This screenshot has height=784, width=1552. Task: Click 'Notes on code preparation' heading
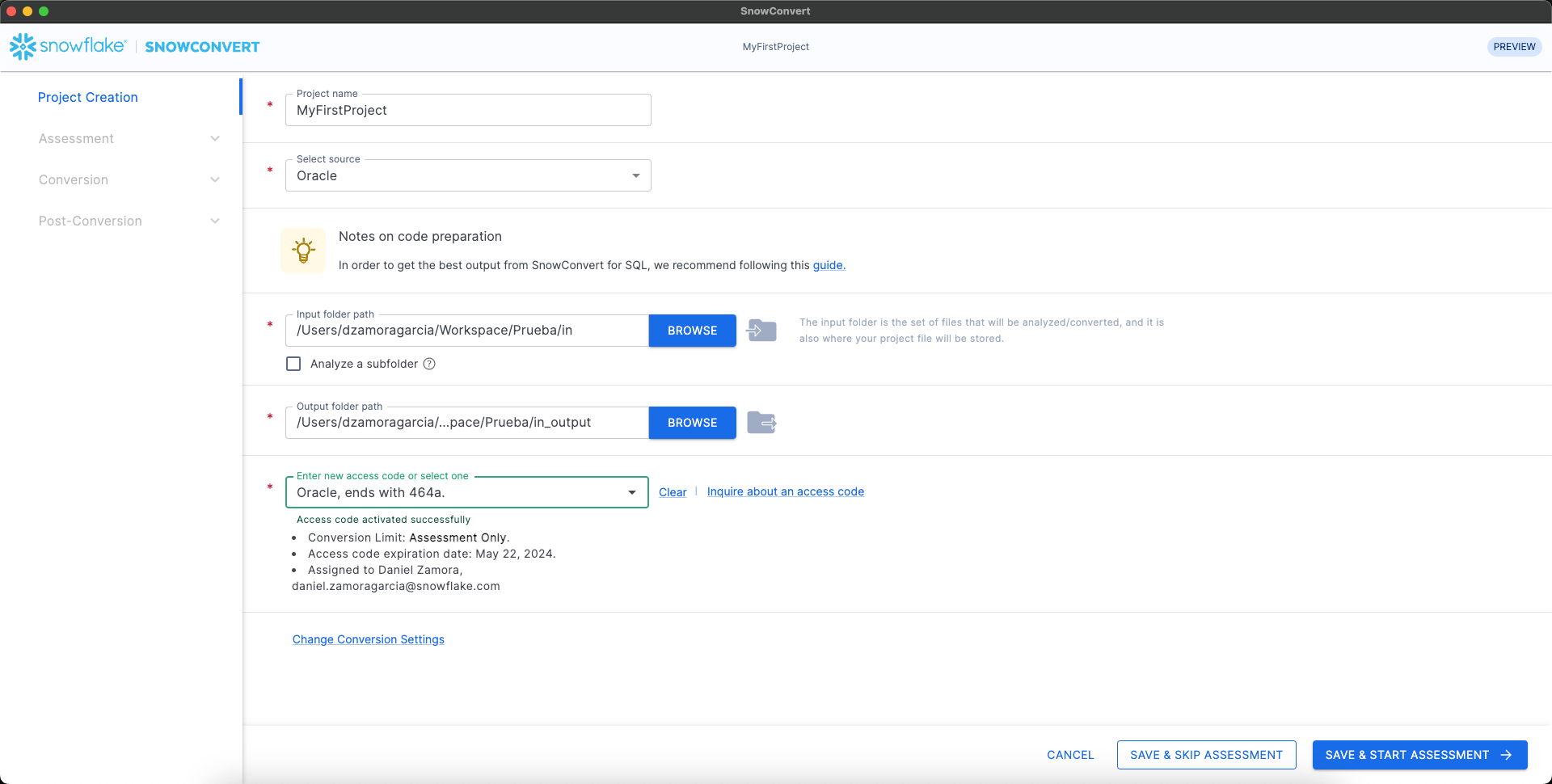(x=420, y=236)
